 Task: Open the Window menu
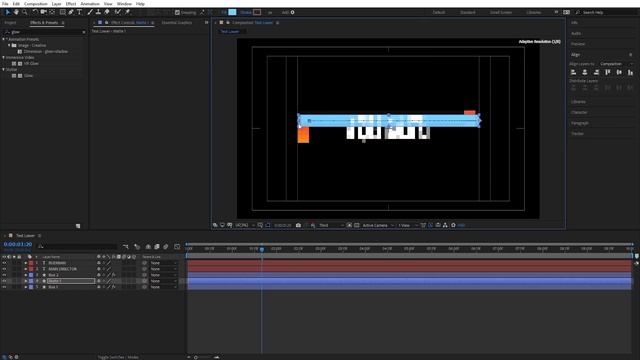[x=124, y=4]
